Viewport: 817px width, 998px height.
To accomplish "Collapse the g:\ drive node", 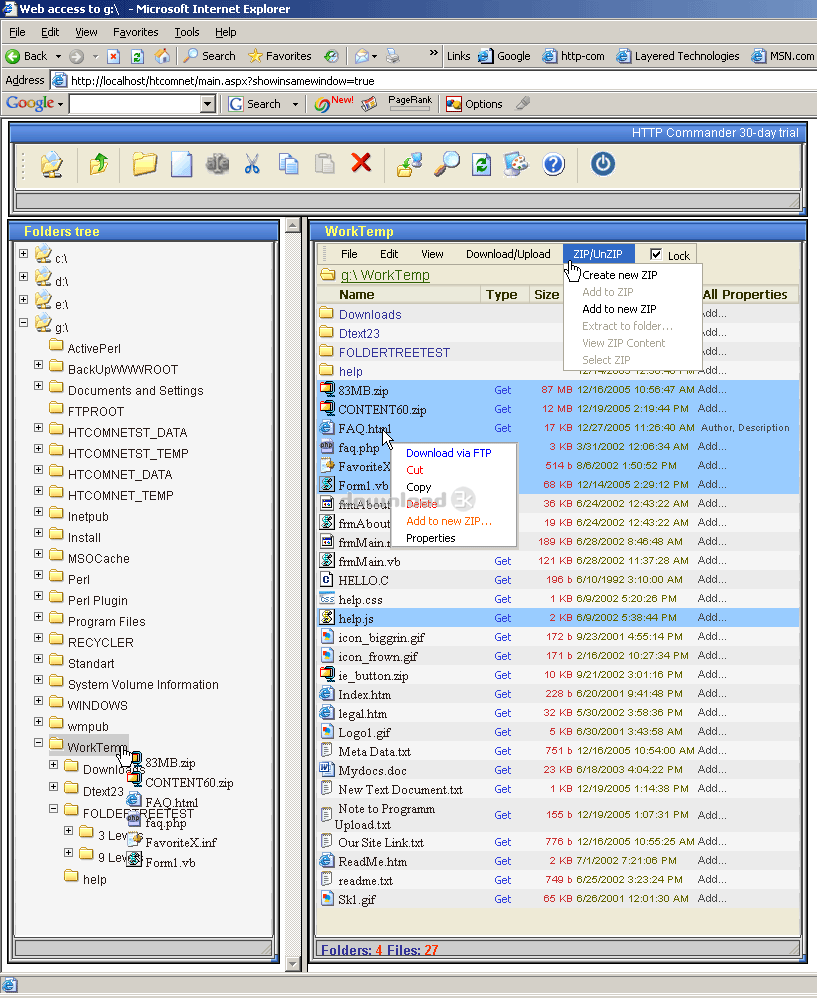I will point(24,322).
